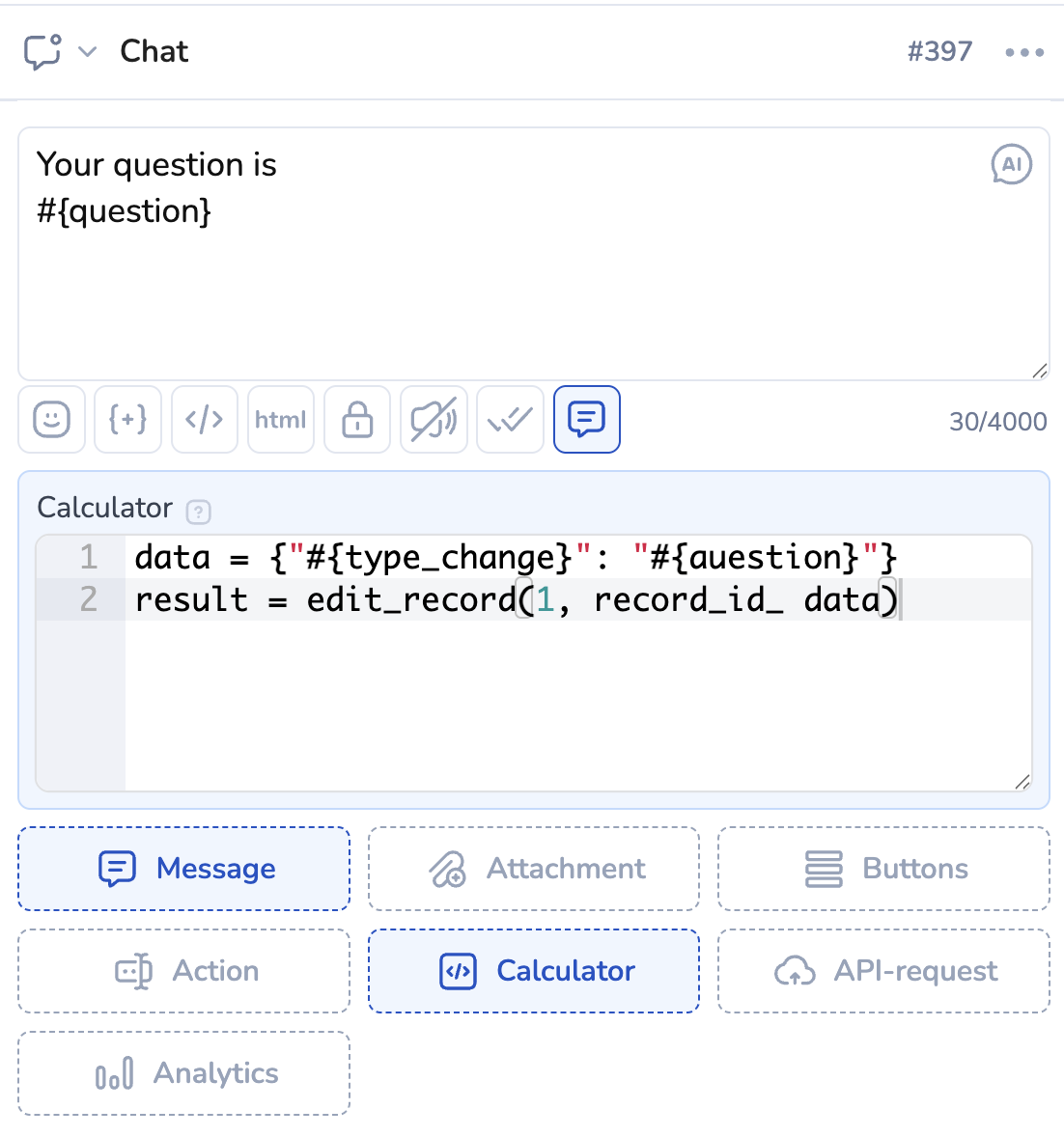Open the three-dot more options menu
The width and height of the screenshot is (1064, 1137).
(x=1024, y=52)
